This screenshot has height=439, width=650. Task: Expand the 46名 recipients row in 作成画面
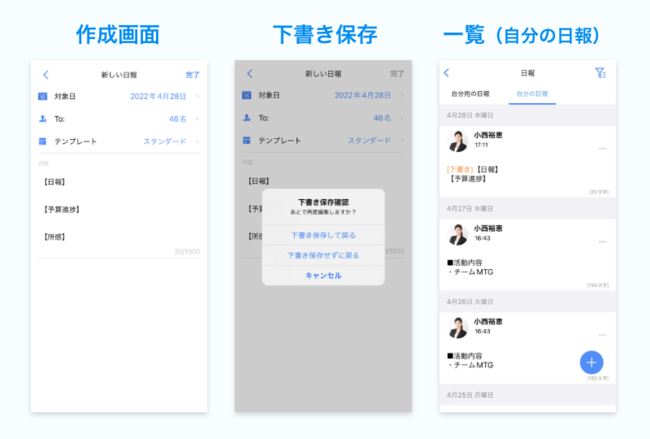pos(180,118)
